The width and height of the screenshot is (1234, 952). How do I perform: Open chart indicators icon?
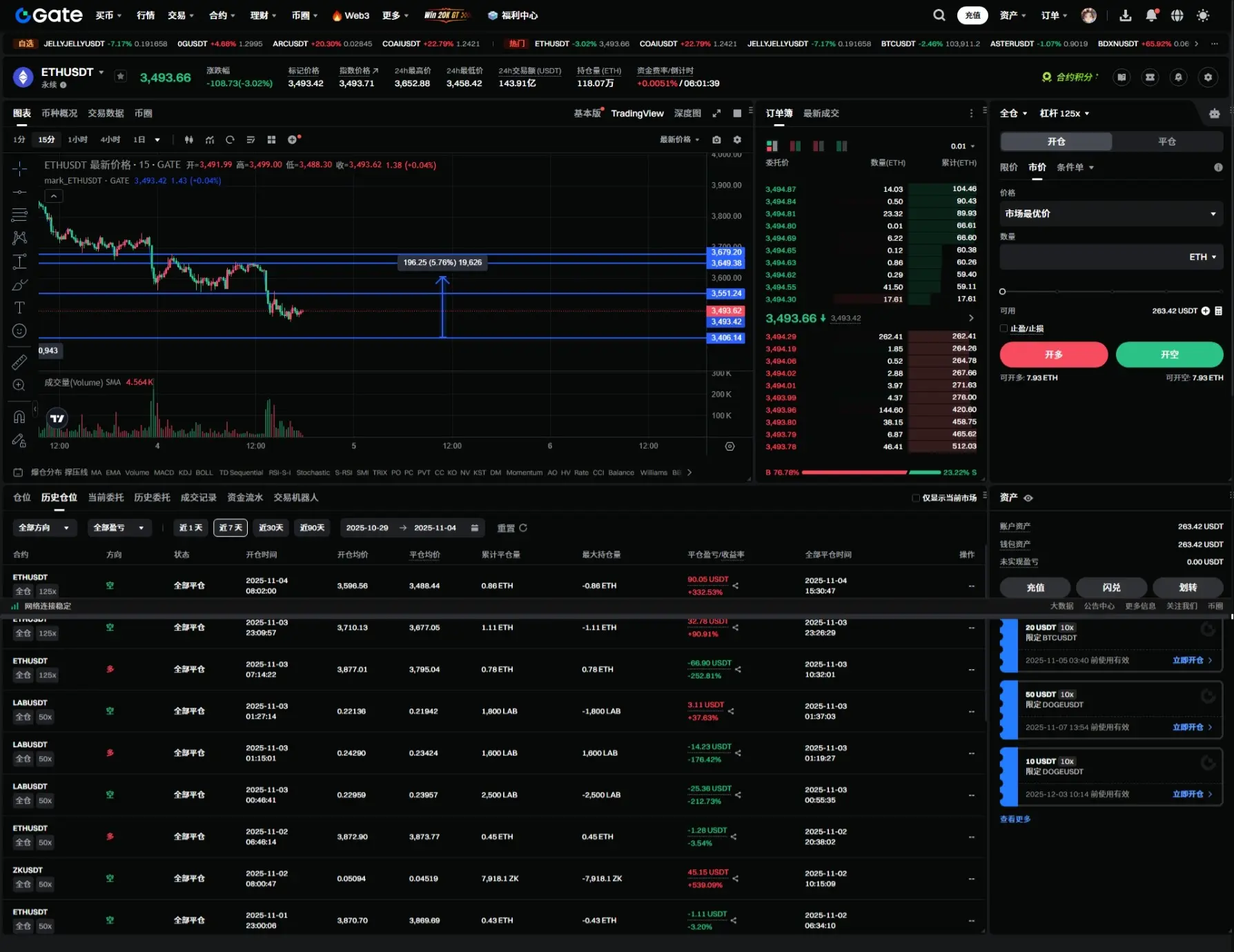pos(210,139)
